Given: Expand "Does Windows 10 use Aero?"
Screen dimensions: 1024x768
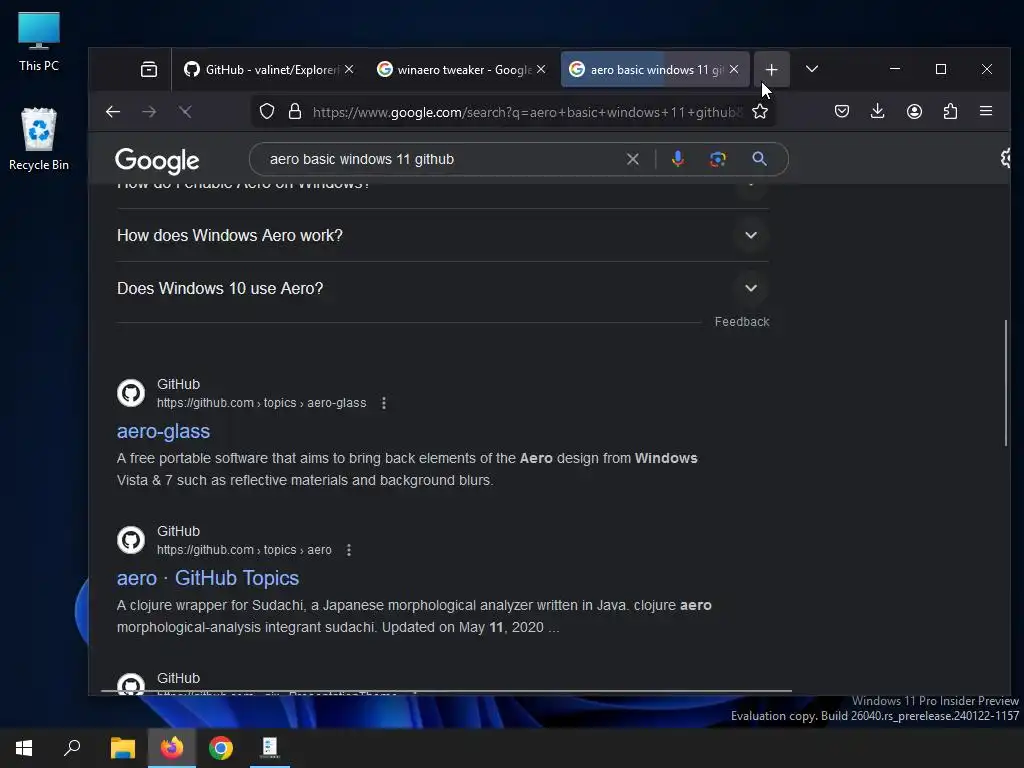Looking at the screenshot, I should point(443,288).
